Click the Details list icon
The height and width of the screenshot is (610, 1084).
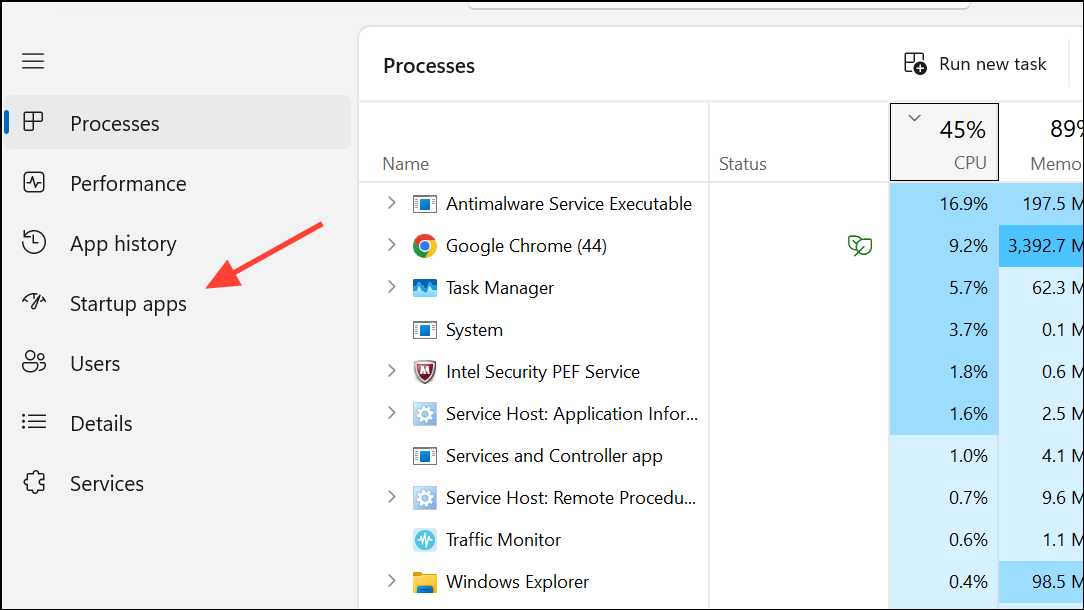tap(33, 422)
